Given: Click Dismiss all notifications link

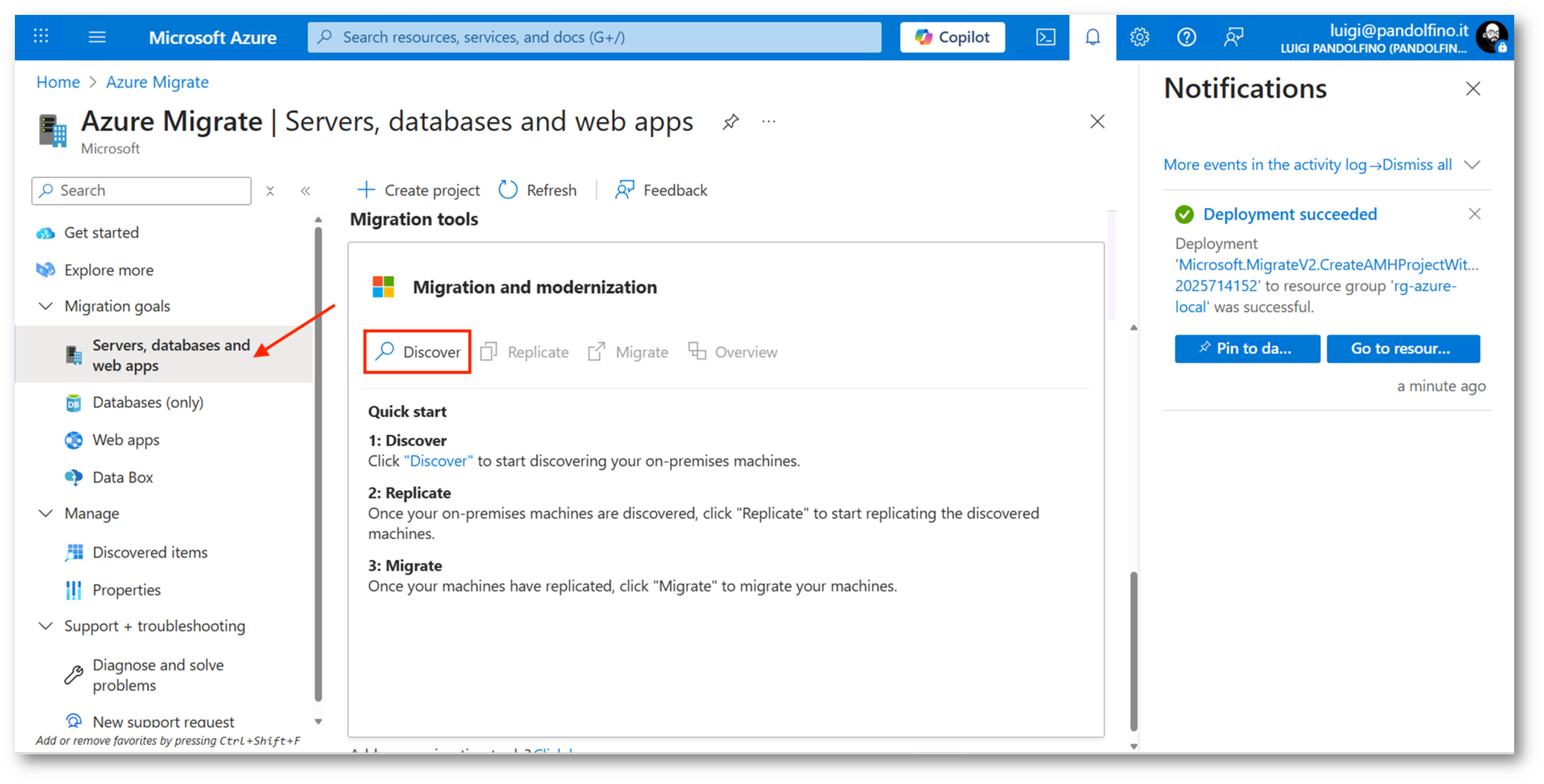Looking at the screenshot, I should pyautogui.click(x=1416, y=165).
